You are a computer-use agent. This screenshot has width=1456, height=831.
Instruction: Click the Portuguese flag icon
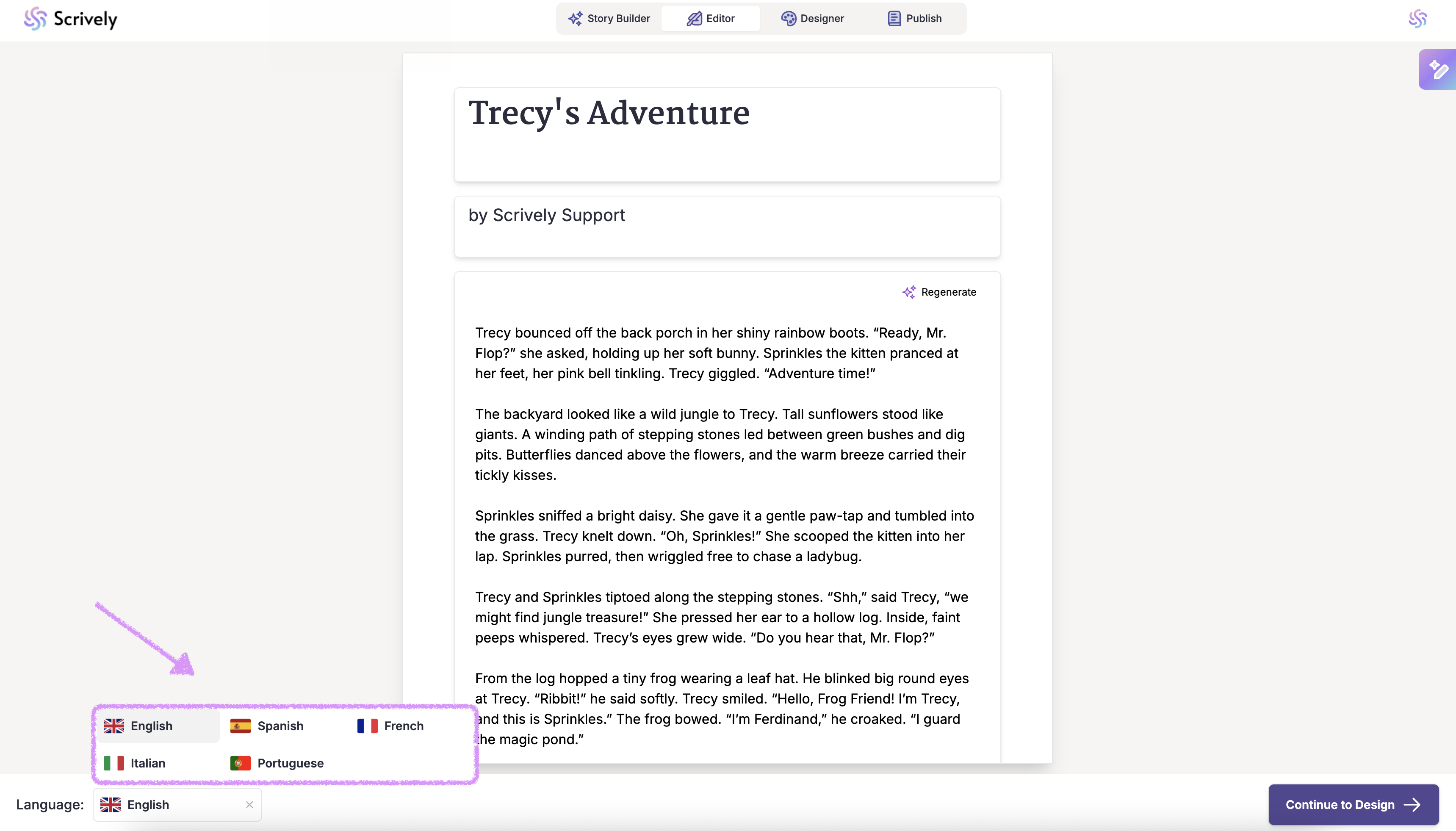pos(240,763)
